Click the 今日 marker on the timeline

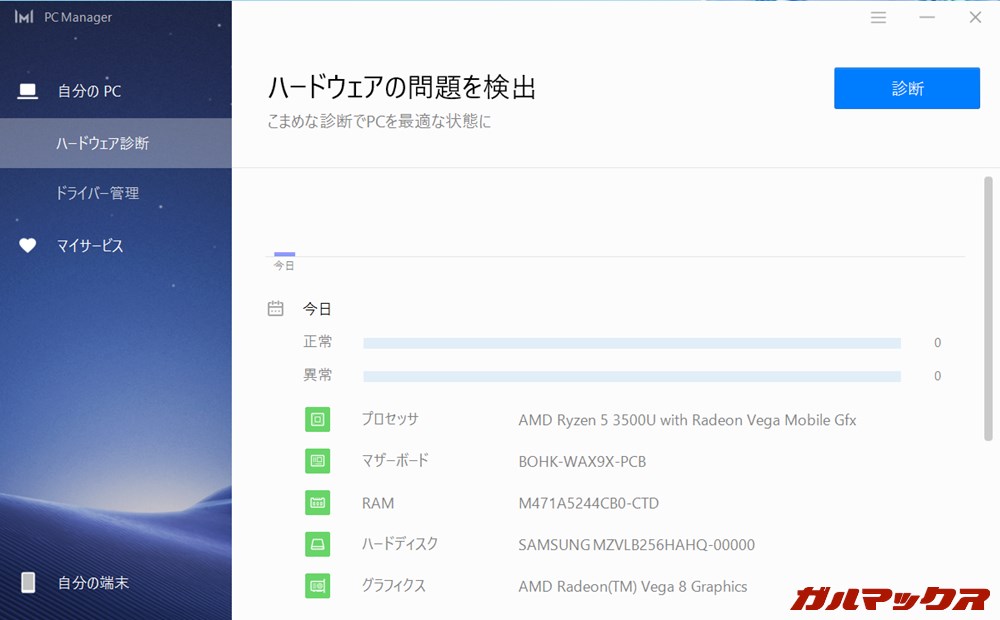tap(284, 255)
